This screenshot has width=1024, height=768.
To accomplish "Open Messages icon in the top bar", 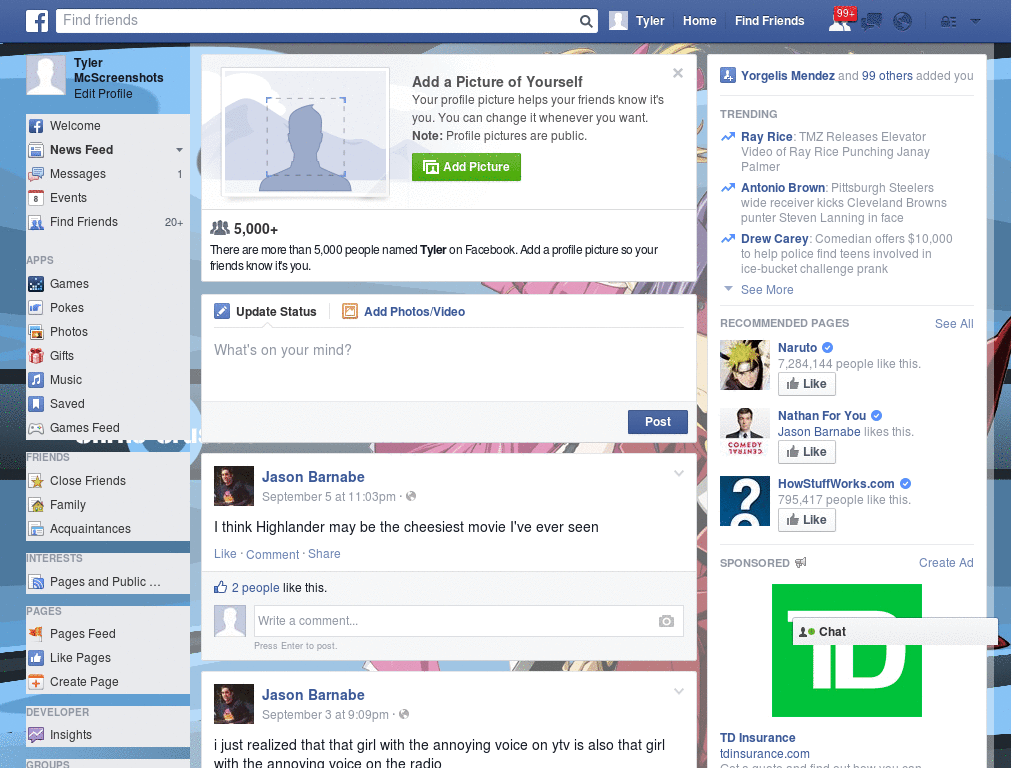I will [871, 20].
